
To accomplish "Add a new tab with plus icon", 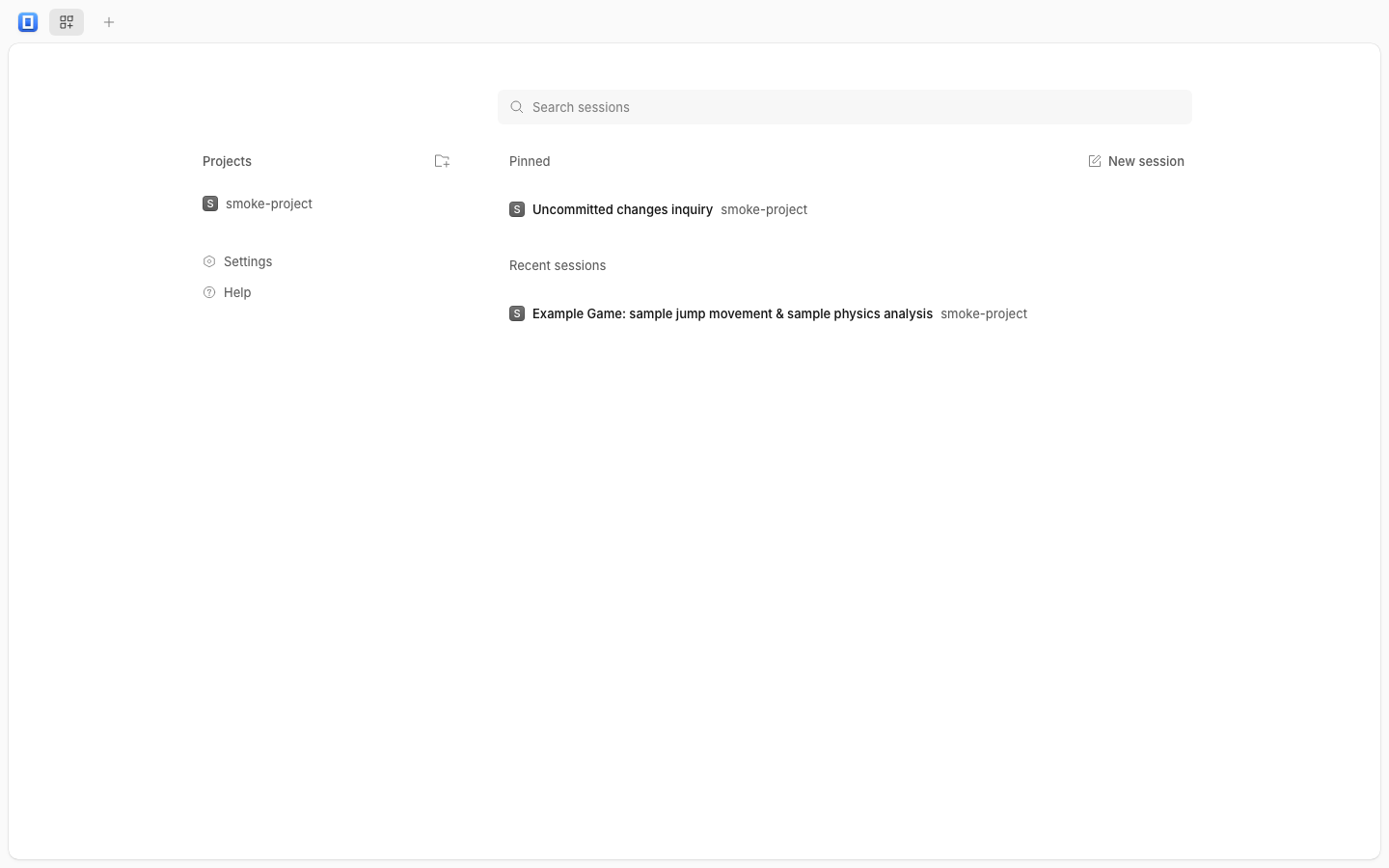I will (109, 22).
